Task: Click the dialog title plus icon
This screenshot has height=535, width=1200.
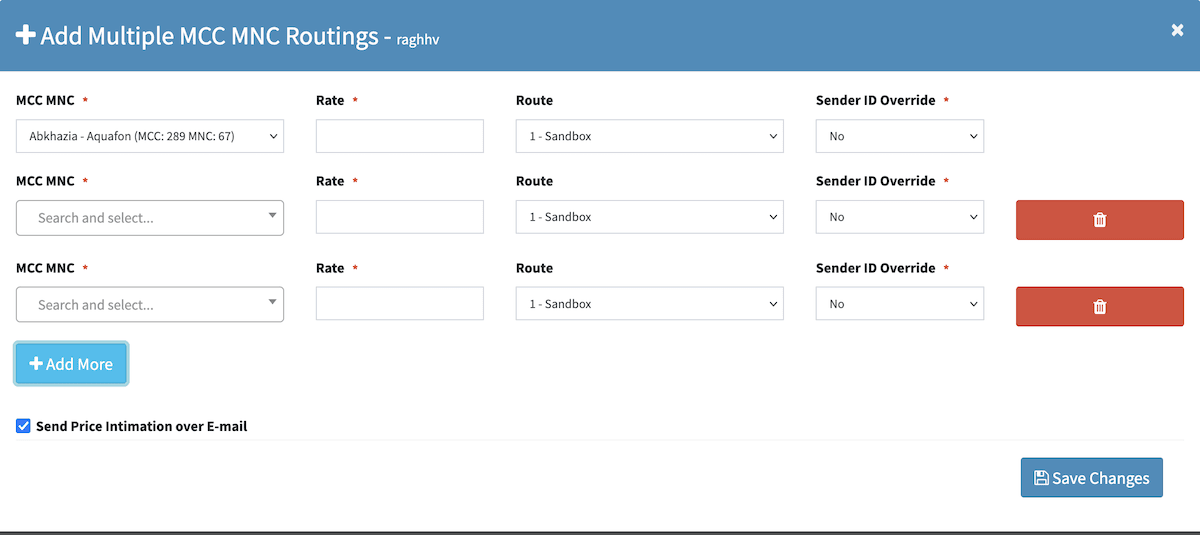Action: 26,36
